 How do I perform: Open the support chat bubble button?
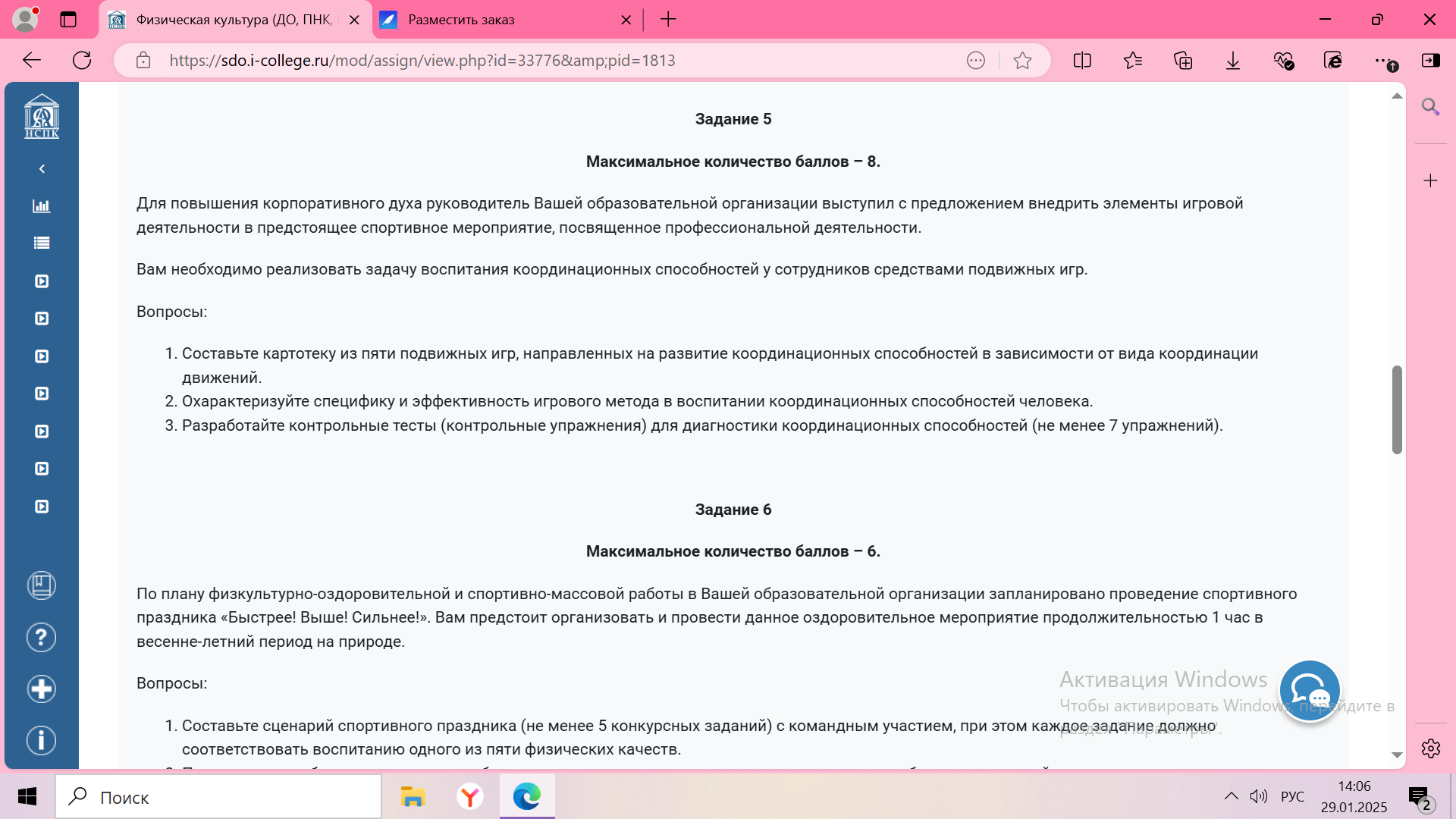click(x=1310, y=691)
